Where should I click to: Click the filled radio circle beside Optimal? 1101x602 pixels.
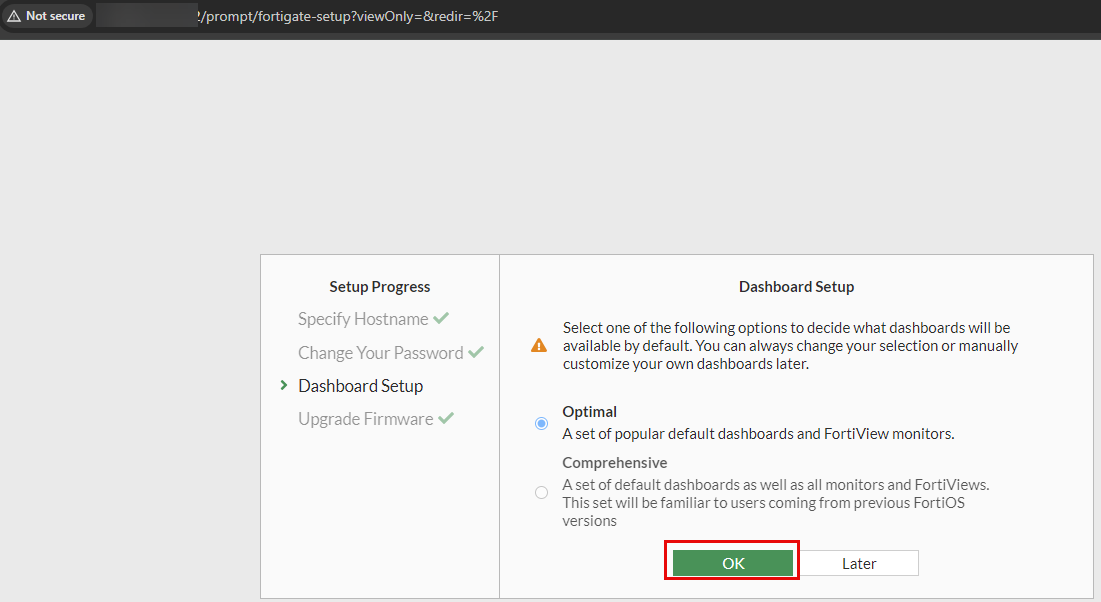click(541, 423)
